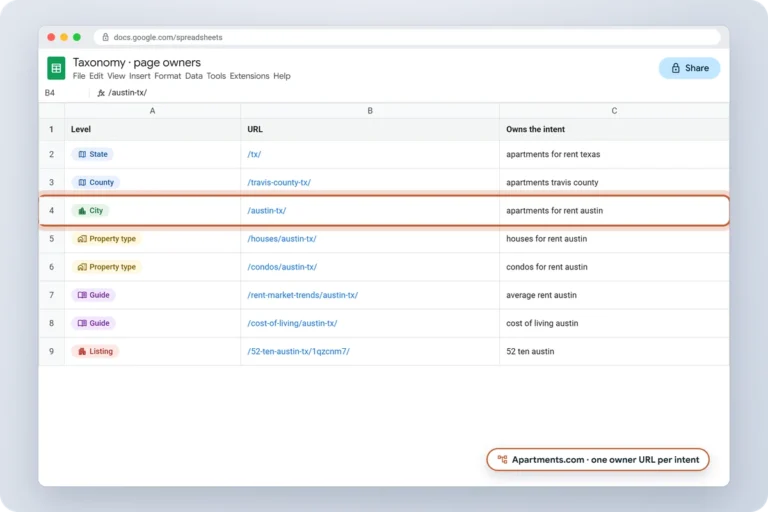Select cell average rent austin
768x512 pixels.
[x=614, y=295]
